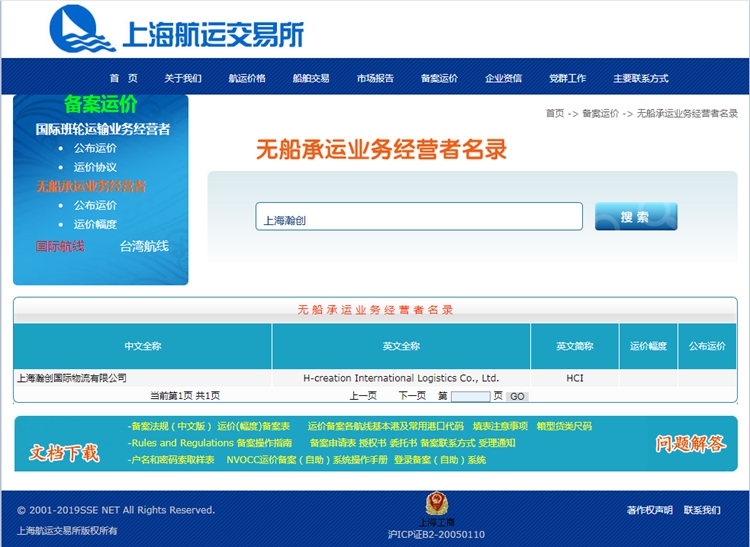750x547 pixels.
Task: Open the 首页 menu item in navigation bar
Action: point(124,78)
